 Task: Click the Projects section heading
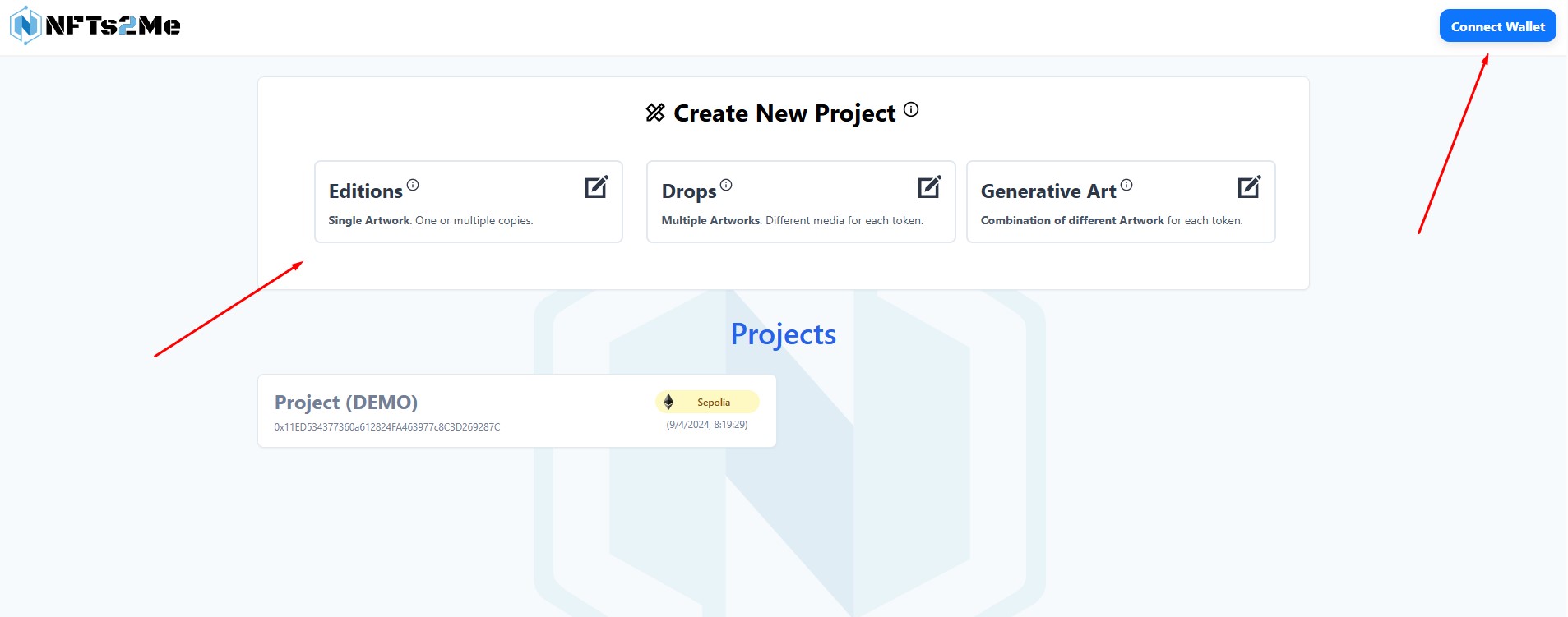pyautogui.click(x=783, y=334)
